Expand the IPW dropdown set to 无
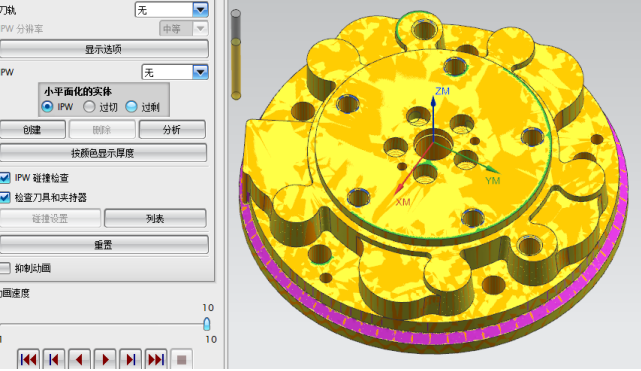 coord(175,72)
